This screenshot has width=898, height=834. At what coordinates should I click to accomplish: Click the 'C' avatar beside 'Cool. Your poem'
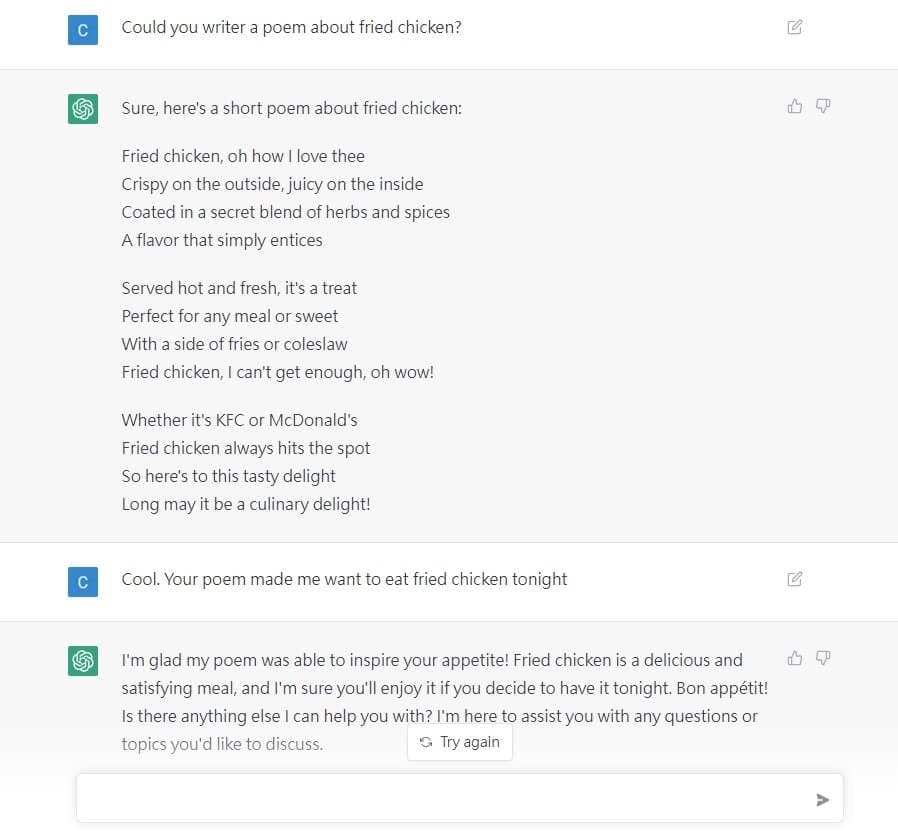coord(83,582)
